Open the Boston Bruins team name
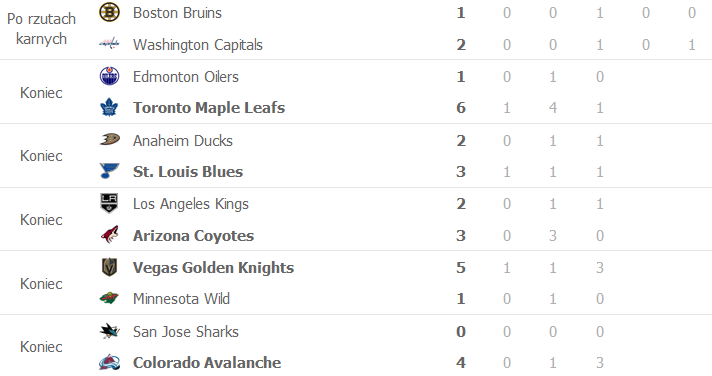Viewport: 712px width, 376px height. coord(177,13)
